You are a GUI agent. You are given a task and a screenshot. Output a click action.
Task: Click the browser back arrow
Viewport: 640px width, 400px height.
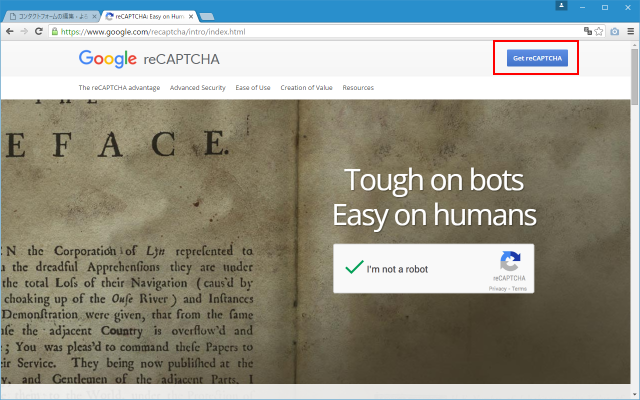click(x=9, y=32)
